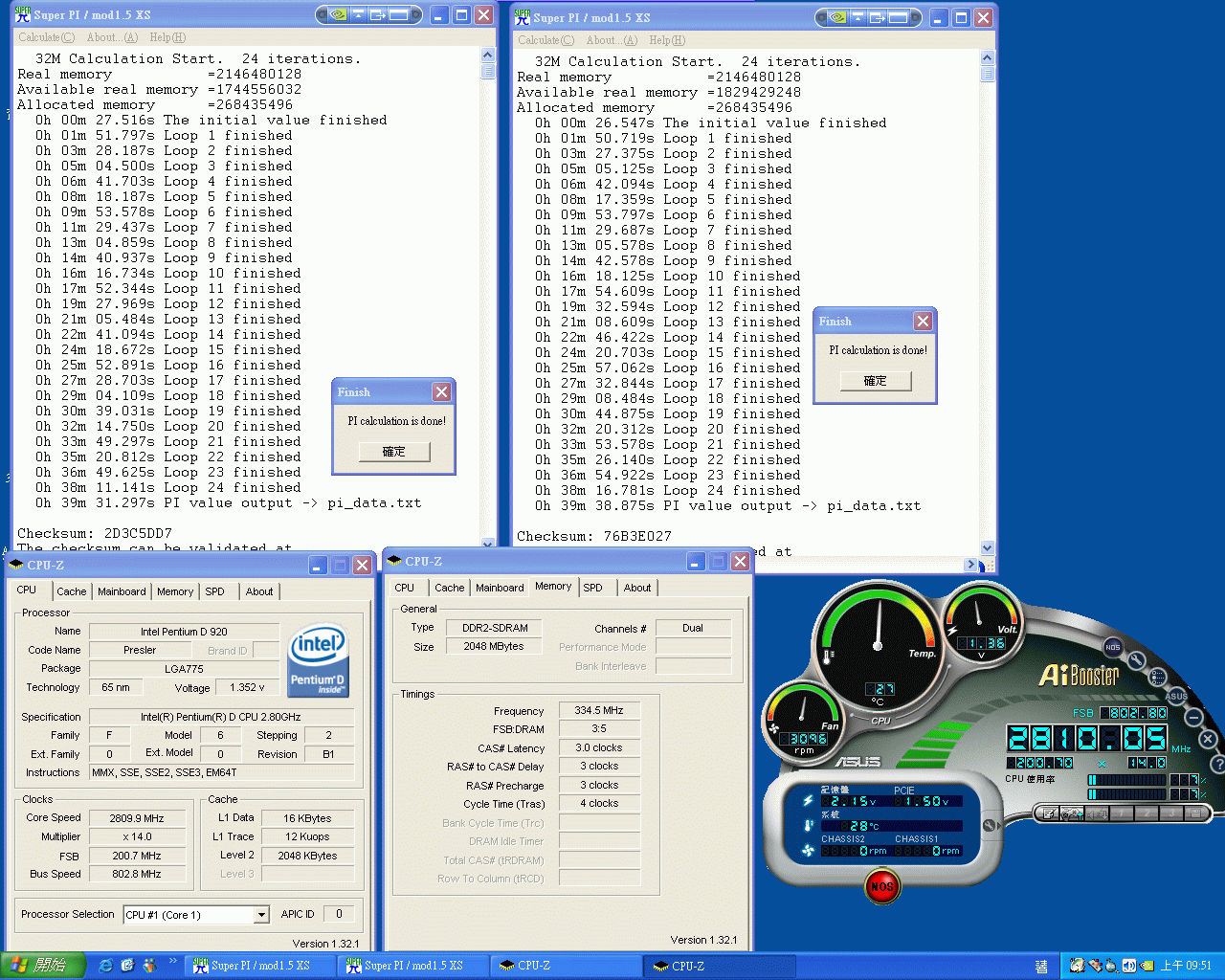The width and height of the screenshot is (1225, 980).
Task: Open About menu in left Super PI window
Action: 112,37
